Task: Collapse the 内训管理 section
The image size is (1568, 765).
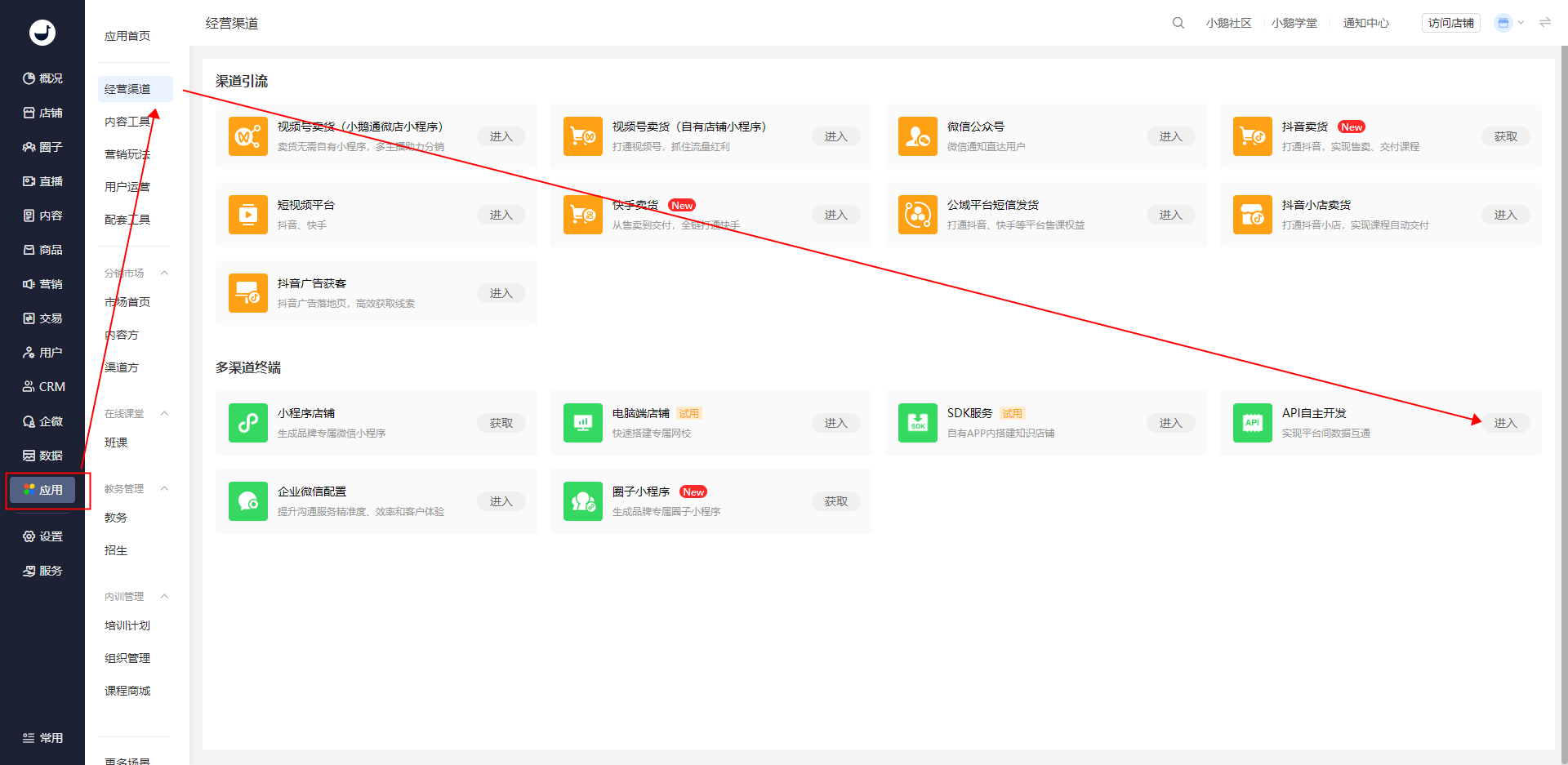Action: pyautogui.click(x=164, y=596)
